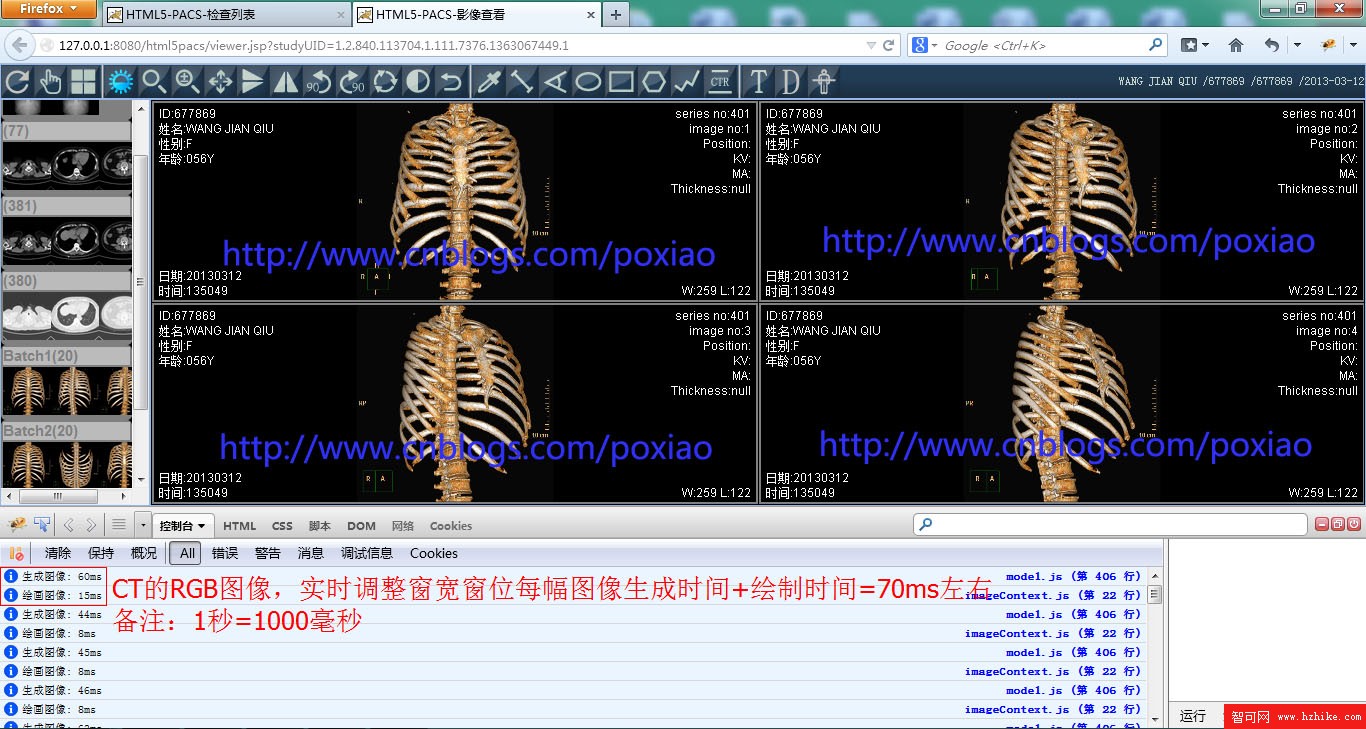The width and height of the screenshot is (1366, 729).
Task: Open the four-pane layout grid tool
Action: tap(83, 82)
